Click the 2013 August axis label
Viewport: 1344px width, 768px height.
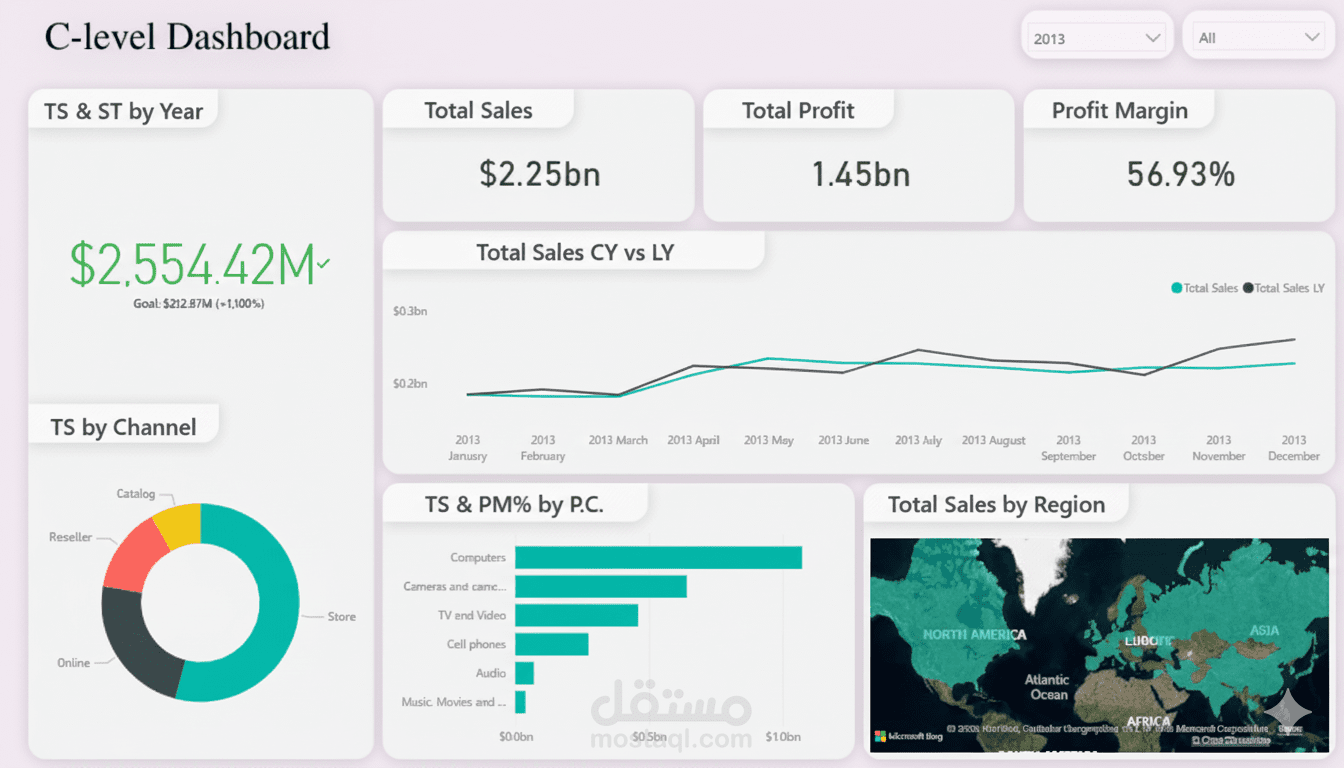click(994, 440)
